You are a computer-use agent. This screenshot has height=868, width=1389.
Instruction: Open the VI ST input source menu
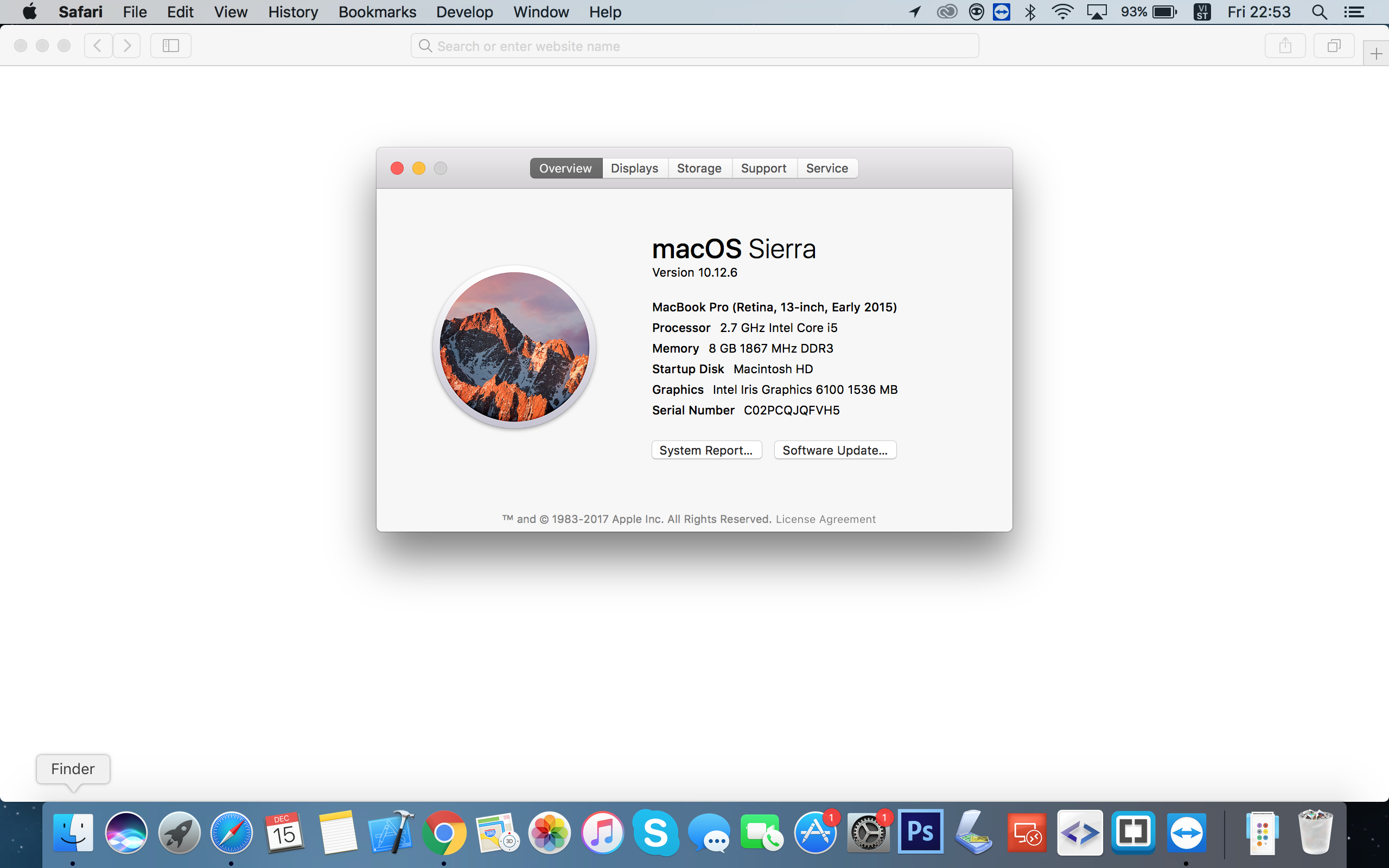(1202, 12)
